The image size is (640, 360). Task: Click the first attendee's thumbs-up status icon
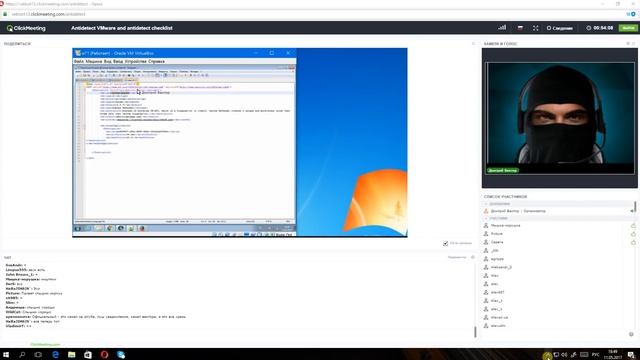pyautogui.click(x=633, y=225)
